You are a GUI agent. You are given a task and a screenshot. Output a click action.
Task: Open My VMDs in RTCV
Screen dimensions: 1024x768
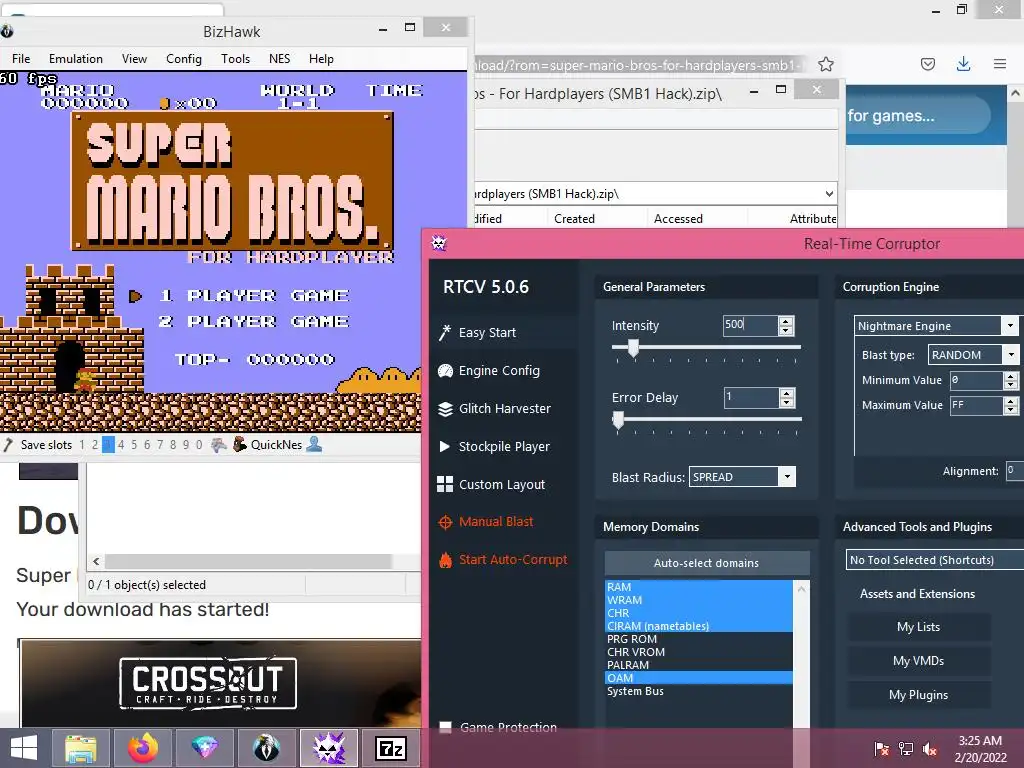[x=918, y=661]
